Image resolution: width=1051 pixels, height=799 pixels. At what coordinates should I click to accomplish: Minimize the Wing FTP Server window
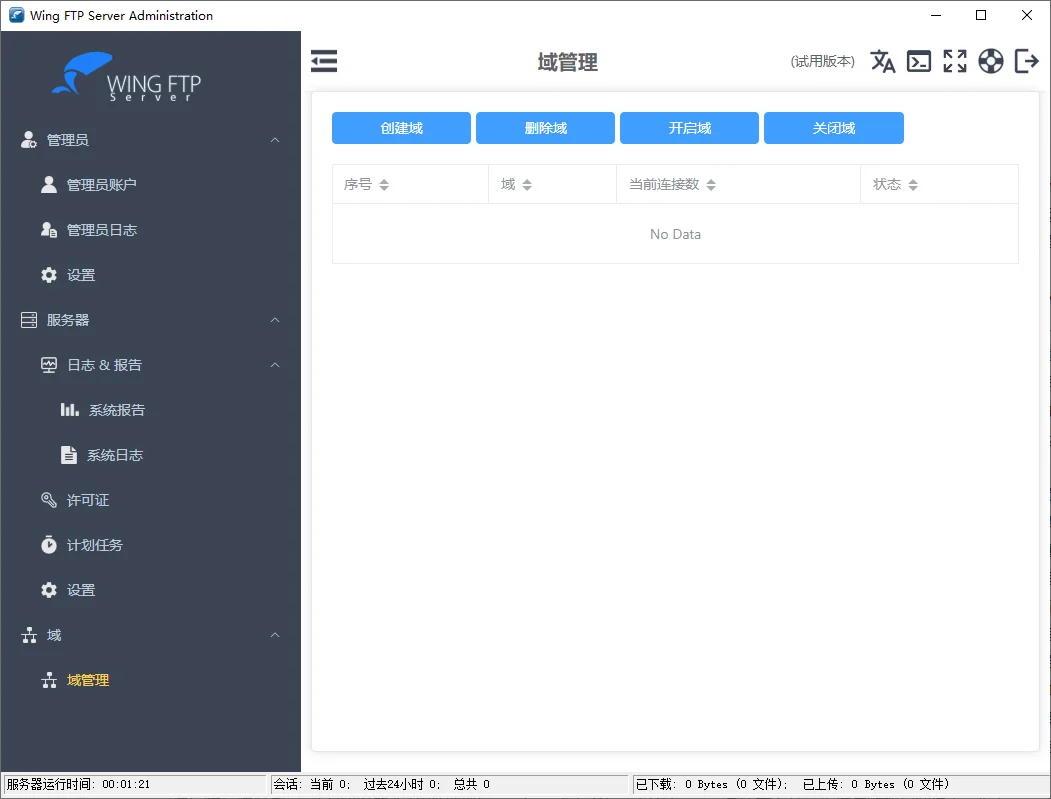tap(936, 15)
